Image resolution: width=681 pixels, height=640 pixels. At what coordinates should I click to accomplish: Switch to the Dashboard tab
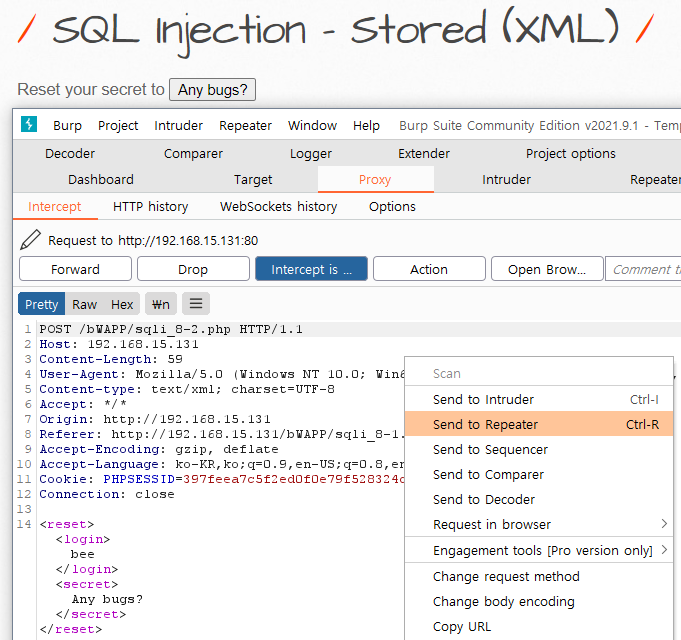[101, 179]
